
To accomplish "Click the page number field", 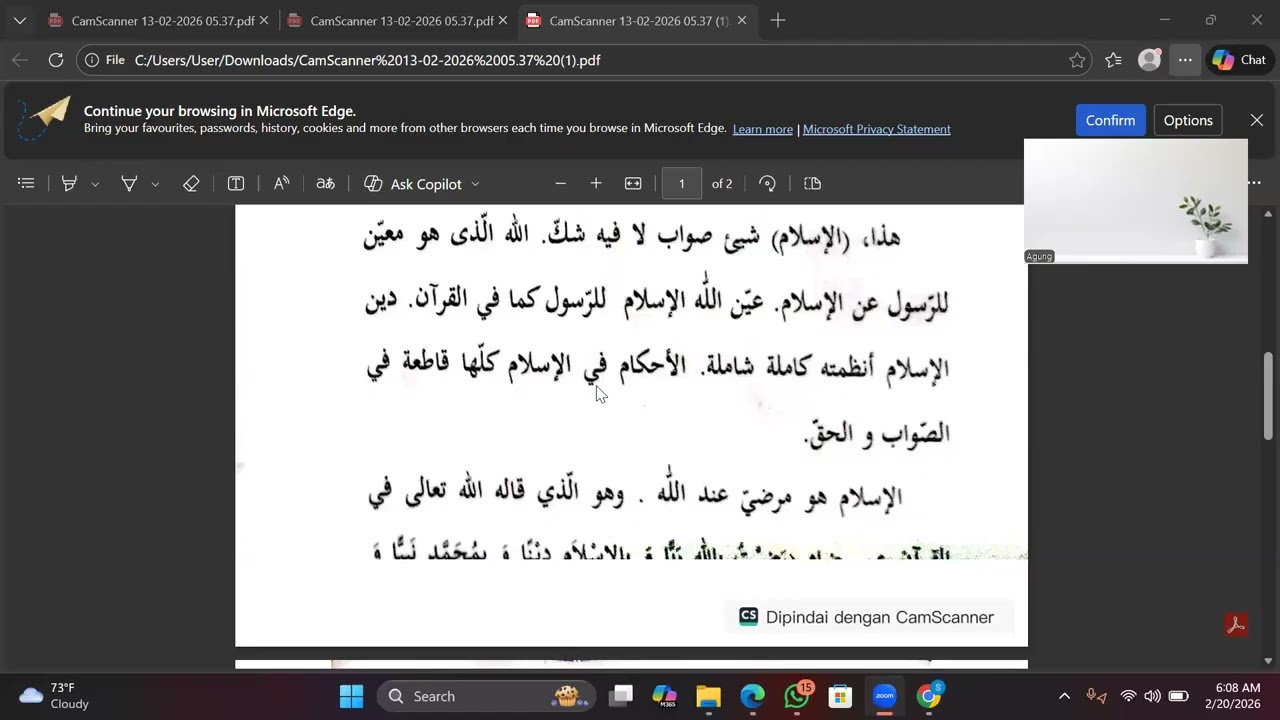I will coord(682,183).
